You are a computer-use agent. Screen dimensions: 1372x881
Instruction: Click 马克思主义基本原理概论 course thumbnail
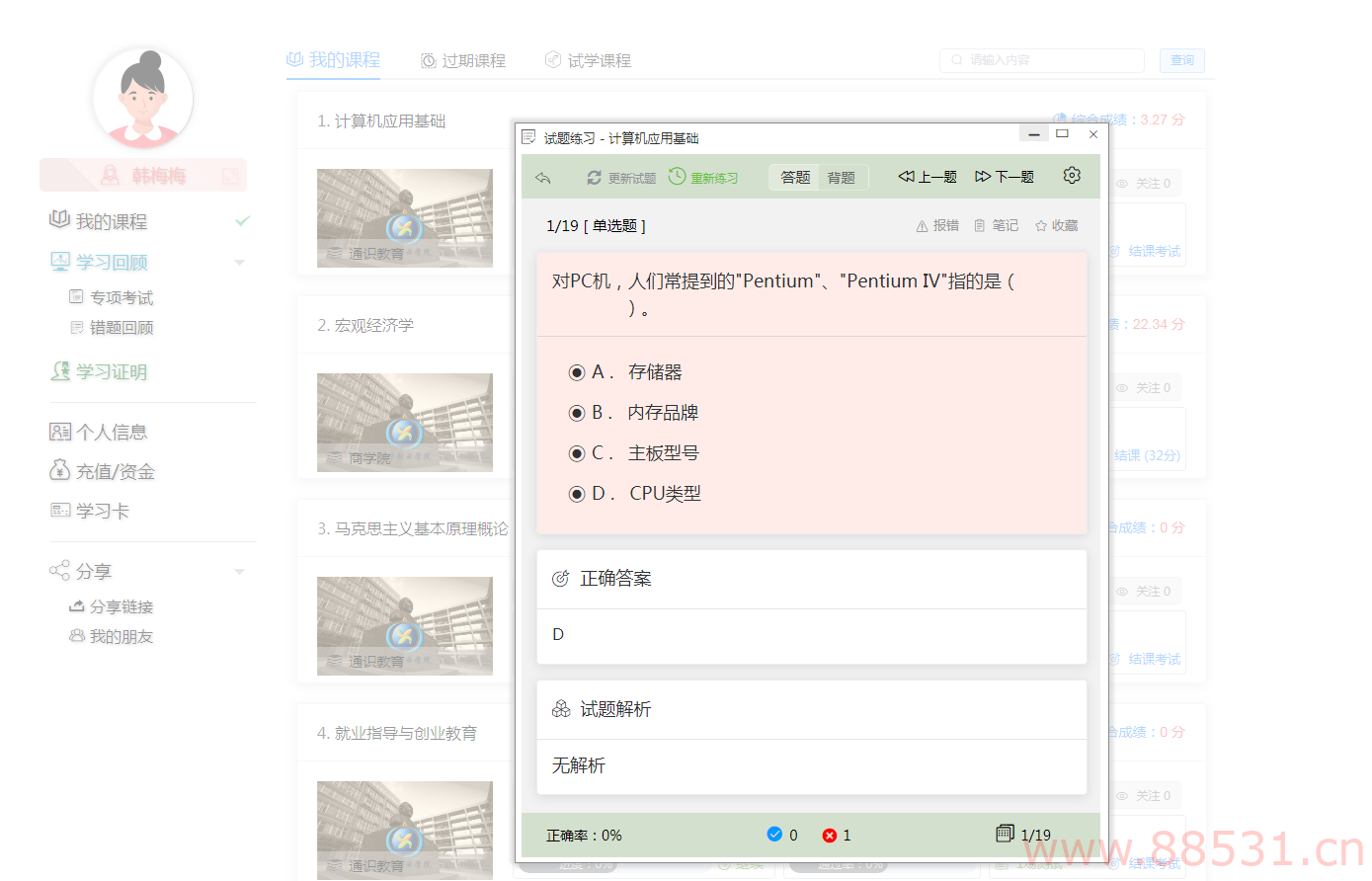[x=405, y=626]
